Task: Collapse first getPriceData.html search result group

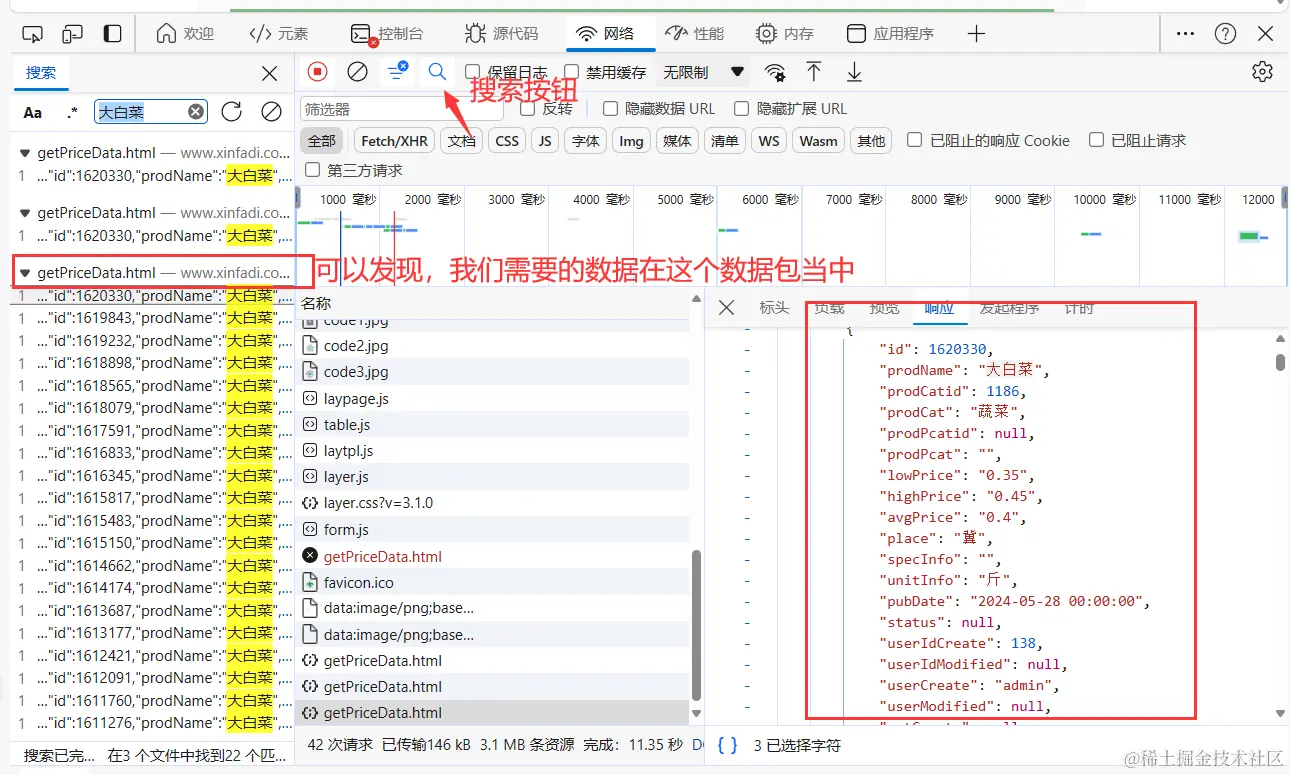Action: tap(25, 154)
